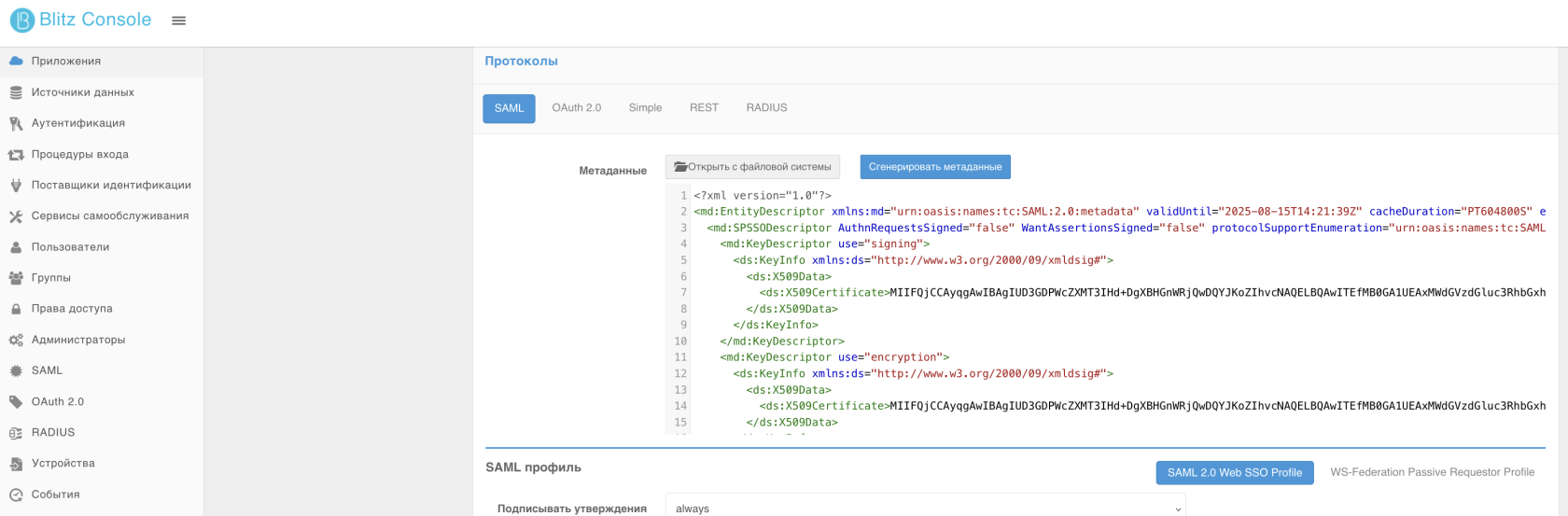Screen dimensions: 1568x516
Task: Click the Метаданные field label
Action: click(x=612, y=171)
